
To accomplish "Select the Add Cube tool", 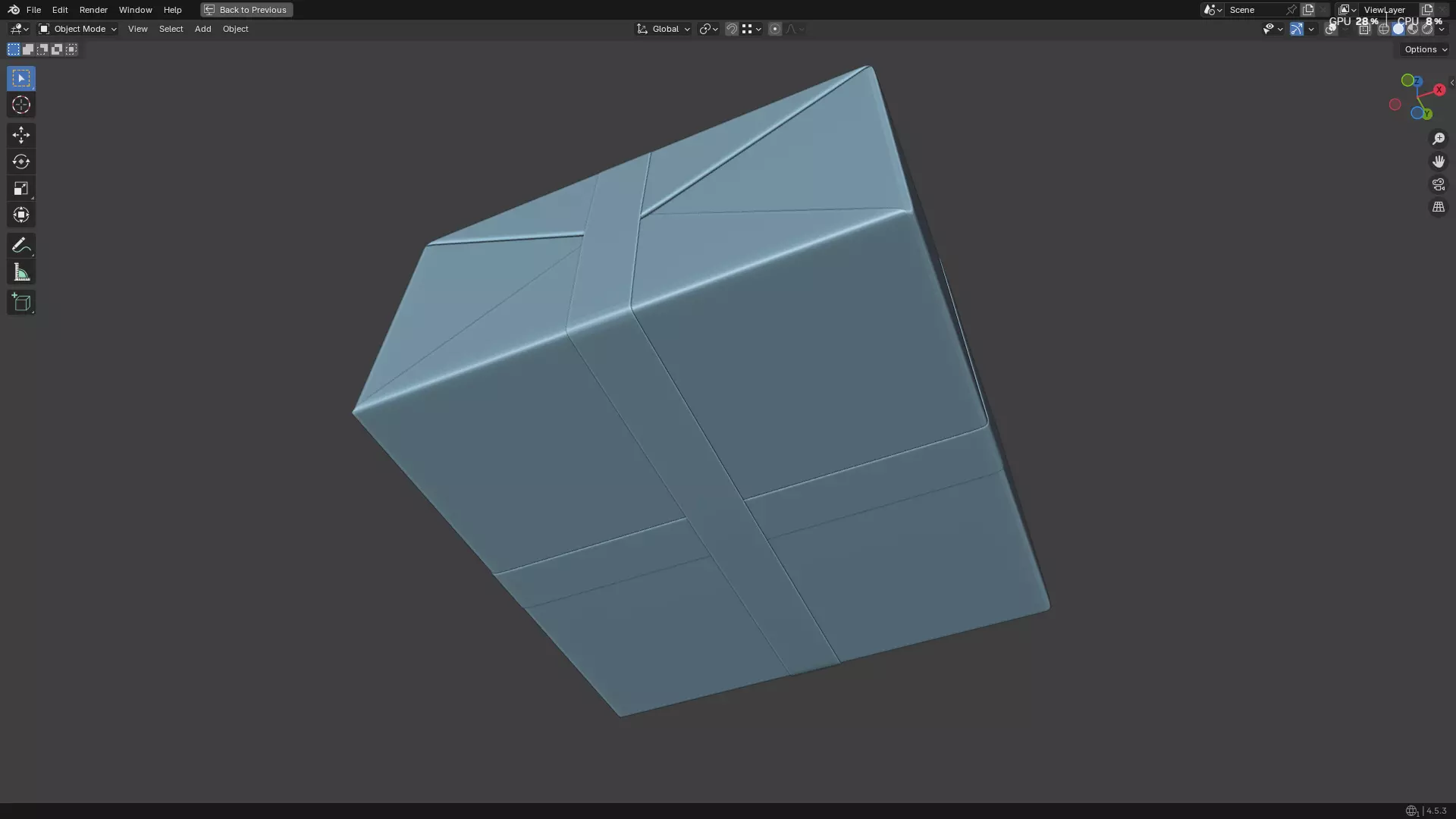I will tap(20, 303).
